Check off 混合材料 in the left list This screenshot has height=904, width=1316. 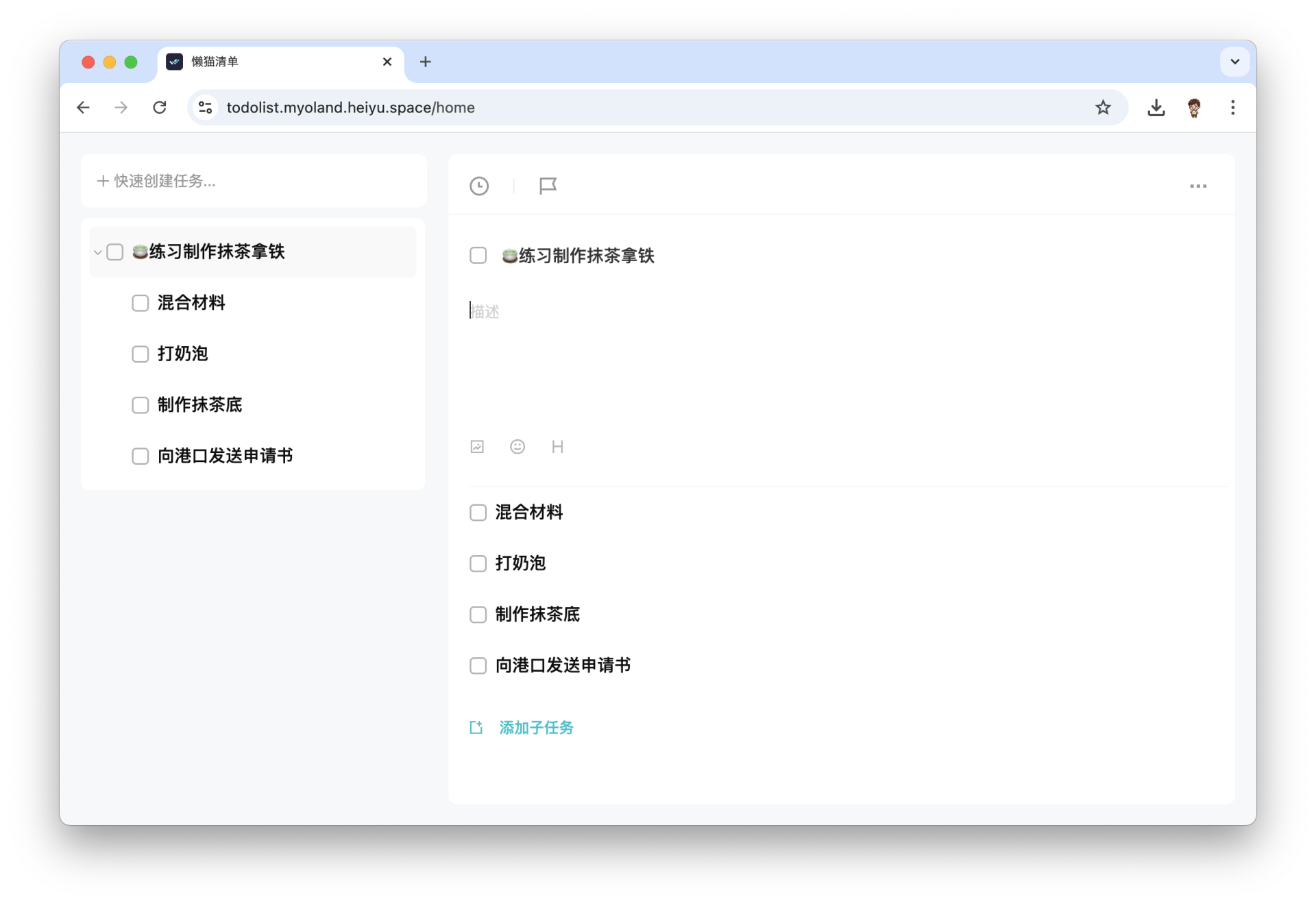[141, 303]
